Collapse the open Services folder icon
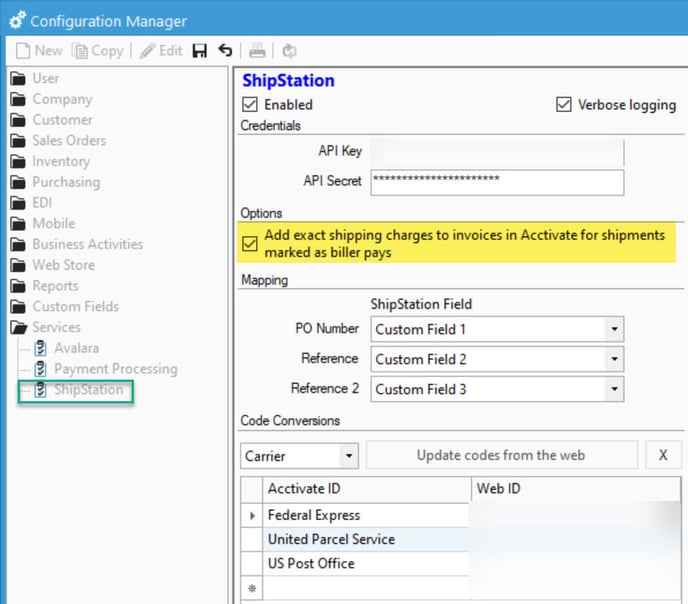The width and height of the screenshot is (688, 604). pyautogui.click(x=18, y=327)
